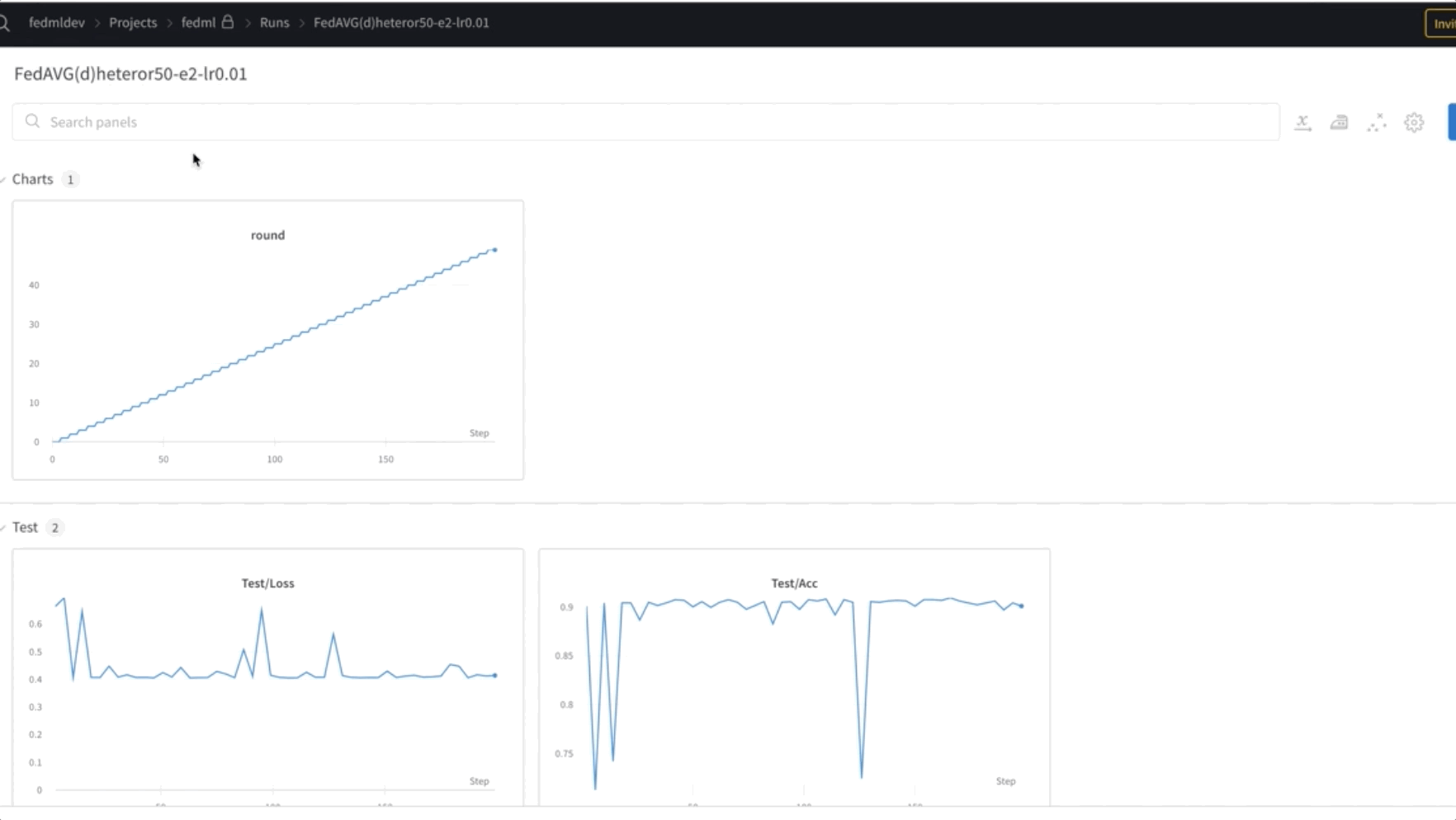The image size is (1456, 820).
Task: Click FedAVG(d)heteror50-e2-lr0.01 breadcrumb item
Action: 401,22
